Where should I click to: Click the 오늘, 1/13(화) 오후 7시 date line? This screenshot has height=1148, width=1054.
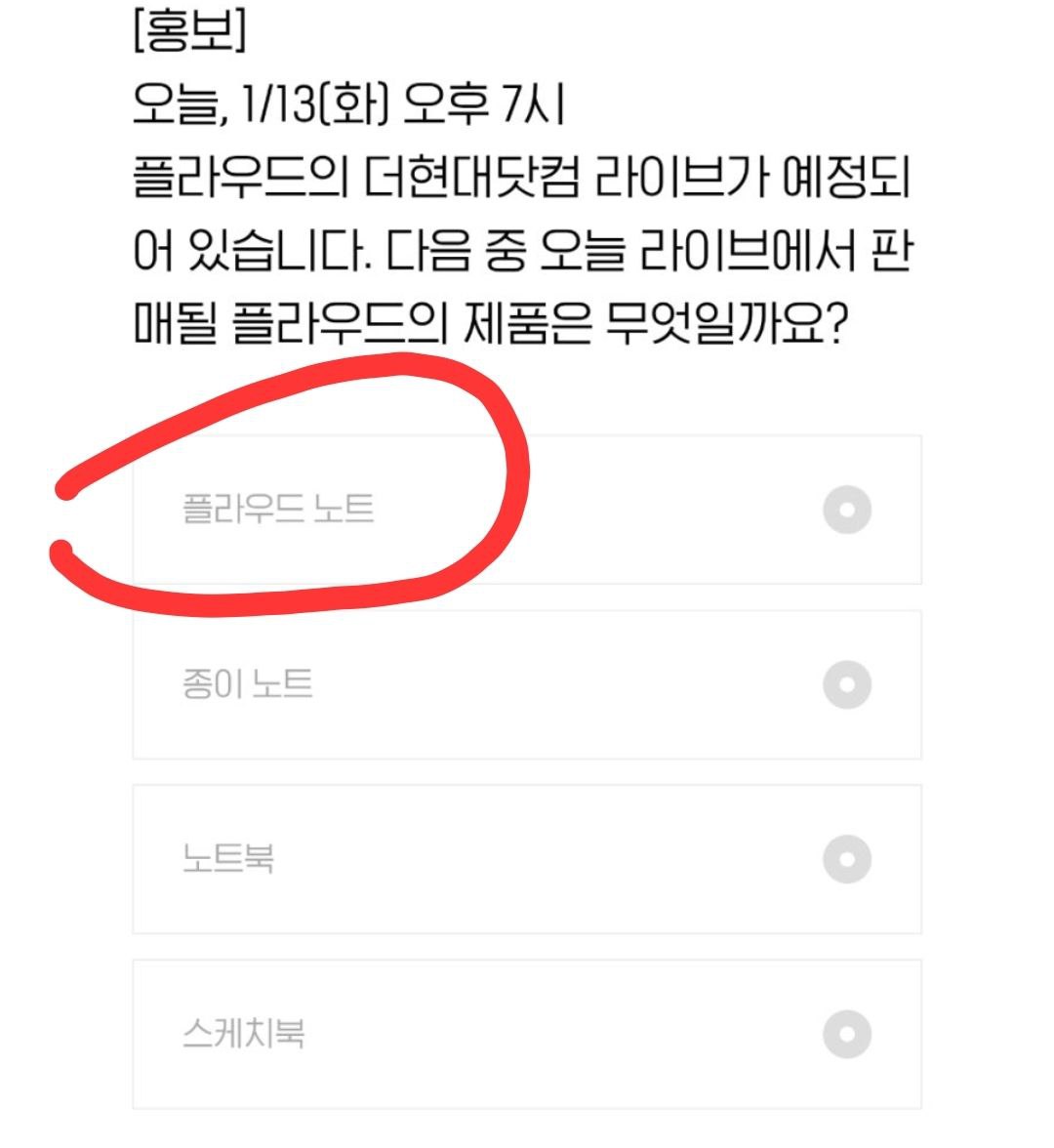pos(349,103)
